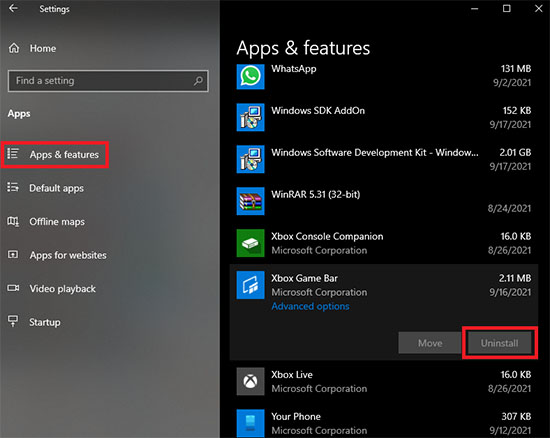This screenshot has width=550, height=438.
Task: Uninstall Xbox Game Bar
Action: coord(499,343)
